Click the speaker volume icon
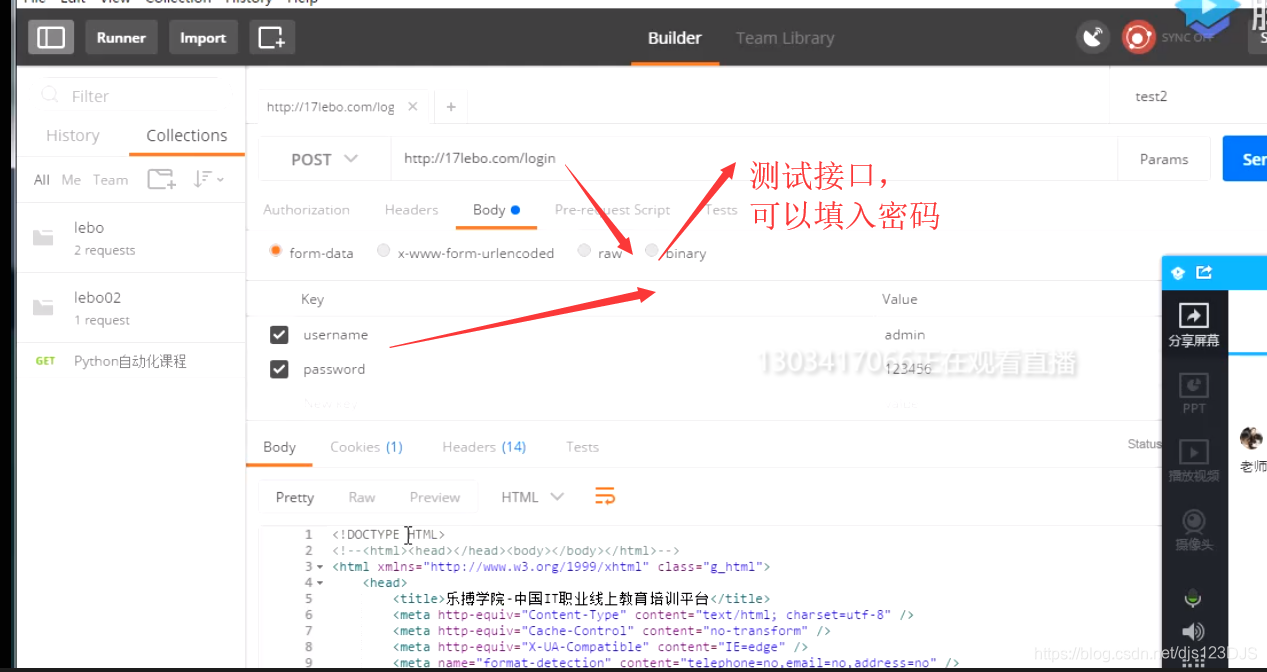This screenshot has width=1267, height=672. [1193, 632]
